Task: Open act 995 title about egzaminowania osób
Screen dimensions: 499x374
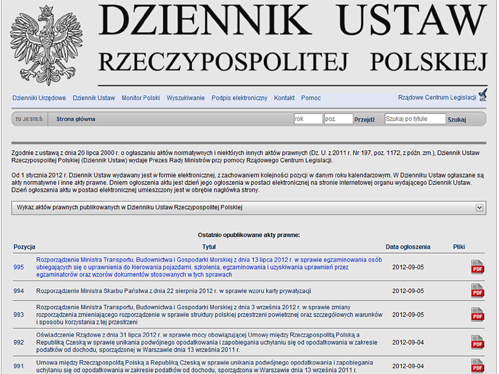Action: click(209, 267)
